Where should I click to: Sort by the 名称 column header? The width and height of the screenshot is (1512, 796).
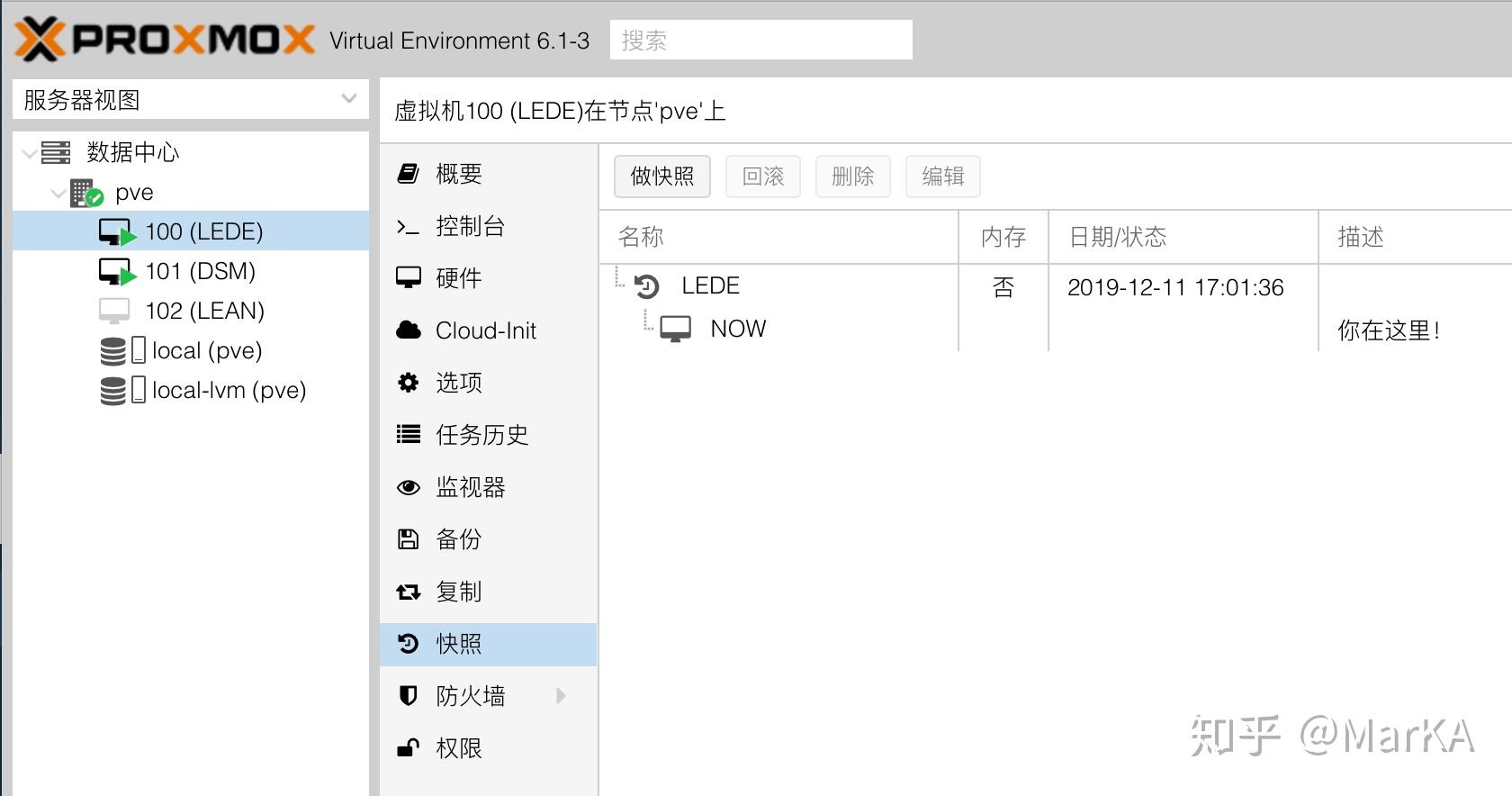point(778,237)
